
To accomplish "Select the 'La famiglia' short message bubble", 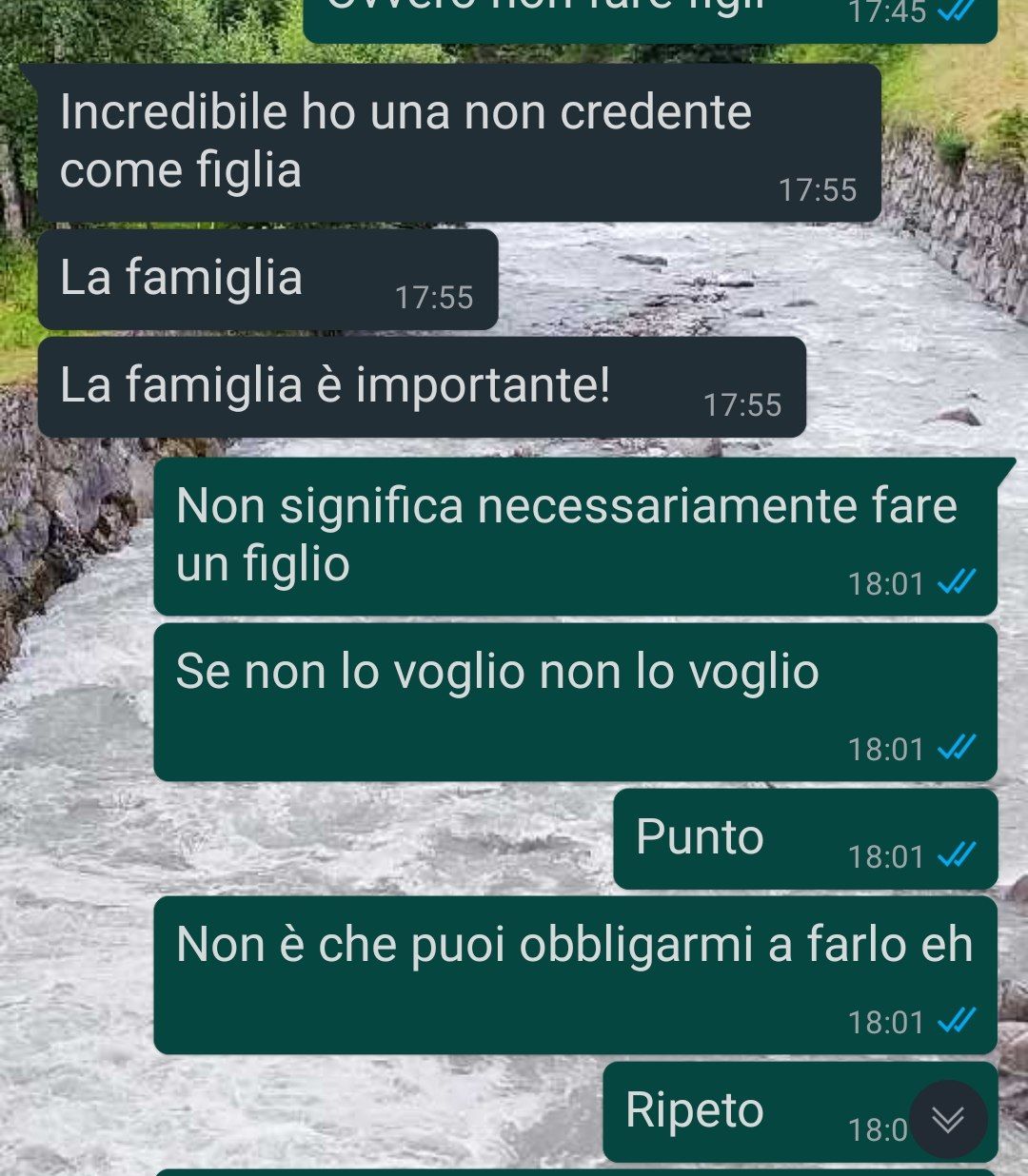I will pyautogui.click(x=267, y=279).
